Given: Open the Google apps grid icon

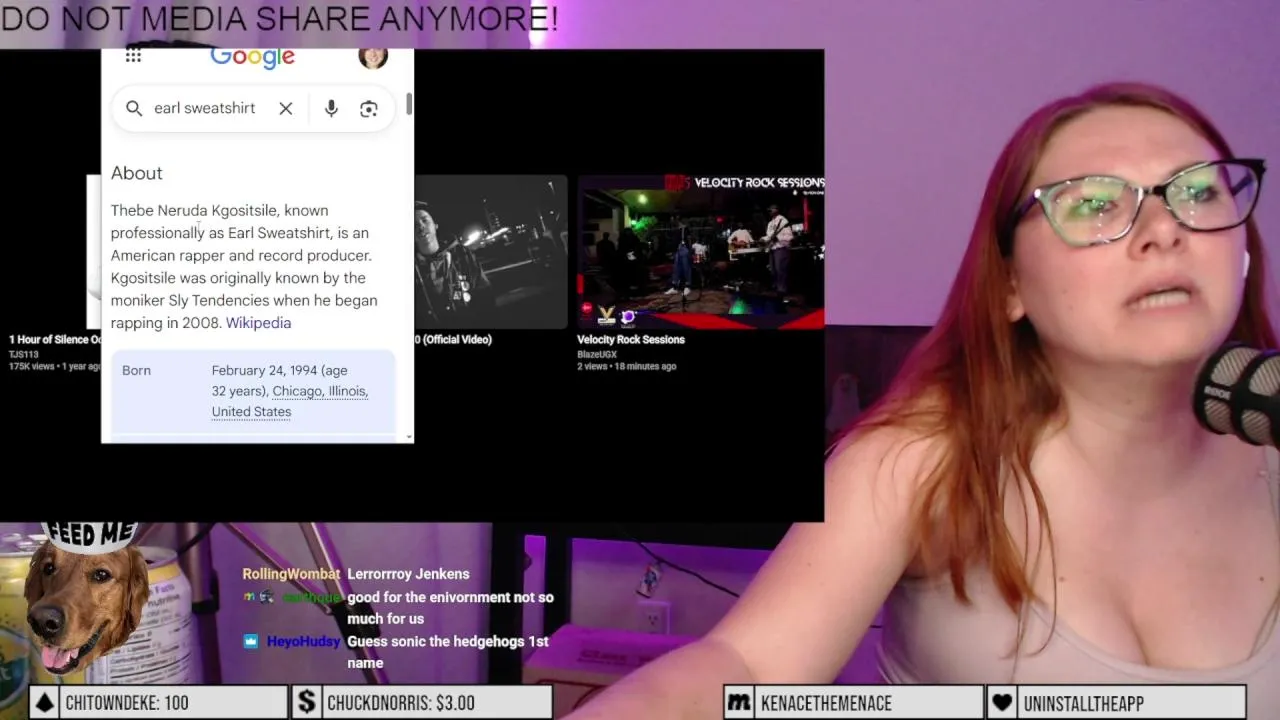Looking at the screenshot, I should (133, 56).
